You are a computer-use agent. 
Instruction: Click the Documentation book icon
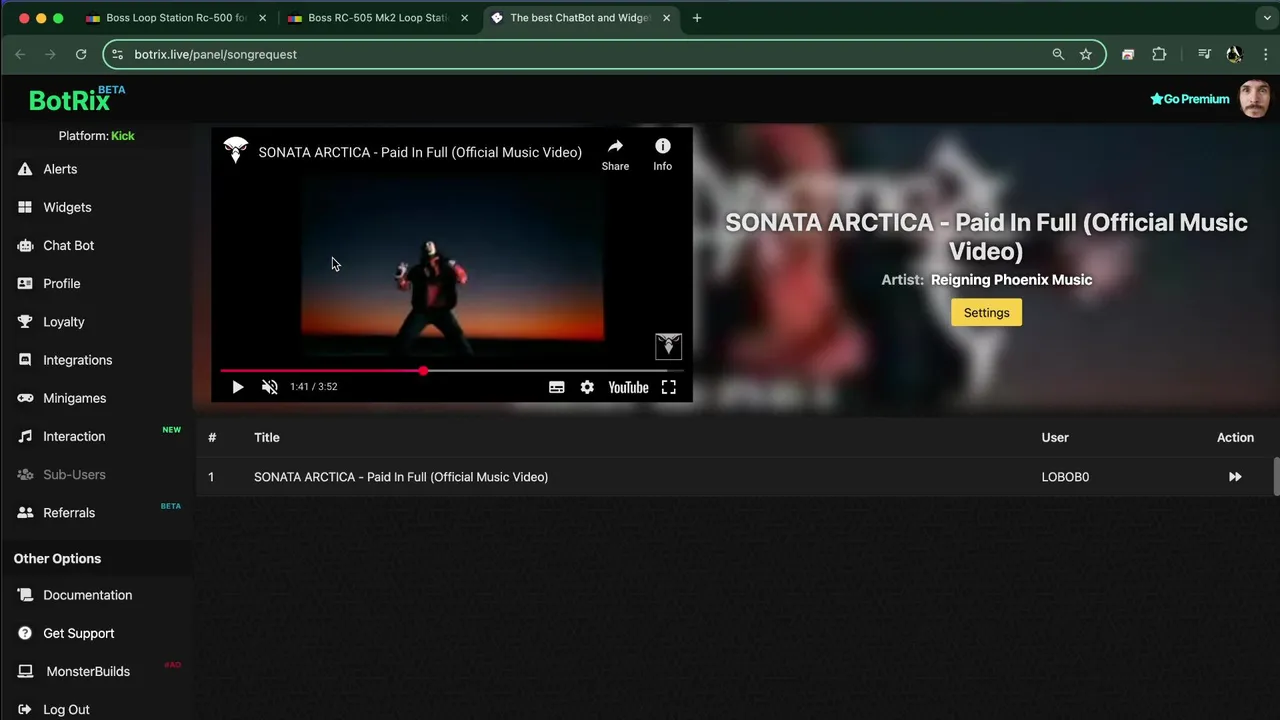point(25,595)
